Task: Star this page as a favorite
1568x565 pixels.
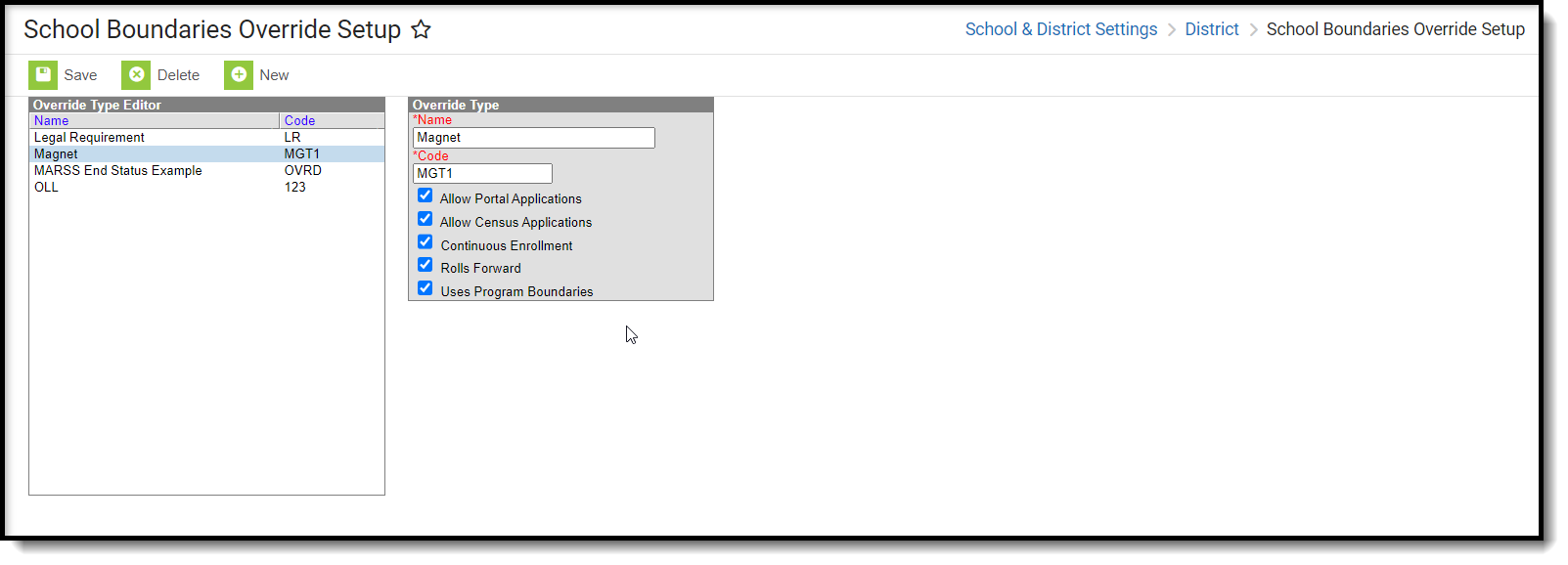Action: point(421,29)
